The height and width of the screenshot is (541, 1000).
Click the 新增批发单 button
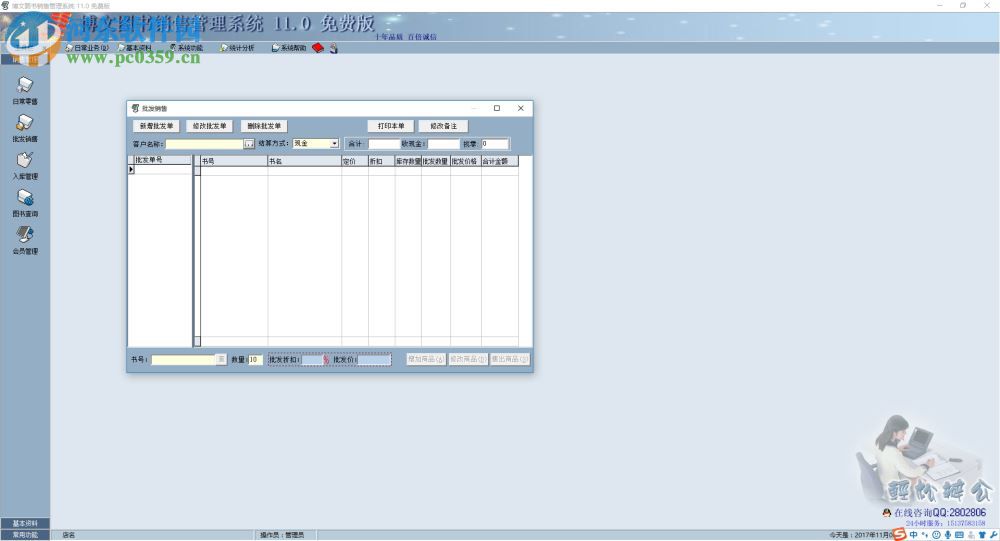point(156,126)
